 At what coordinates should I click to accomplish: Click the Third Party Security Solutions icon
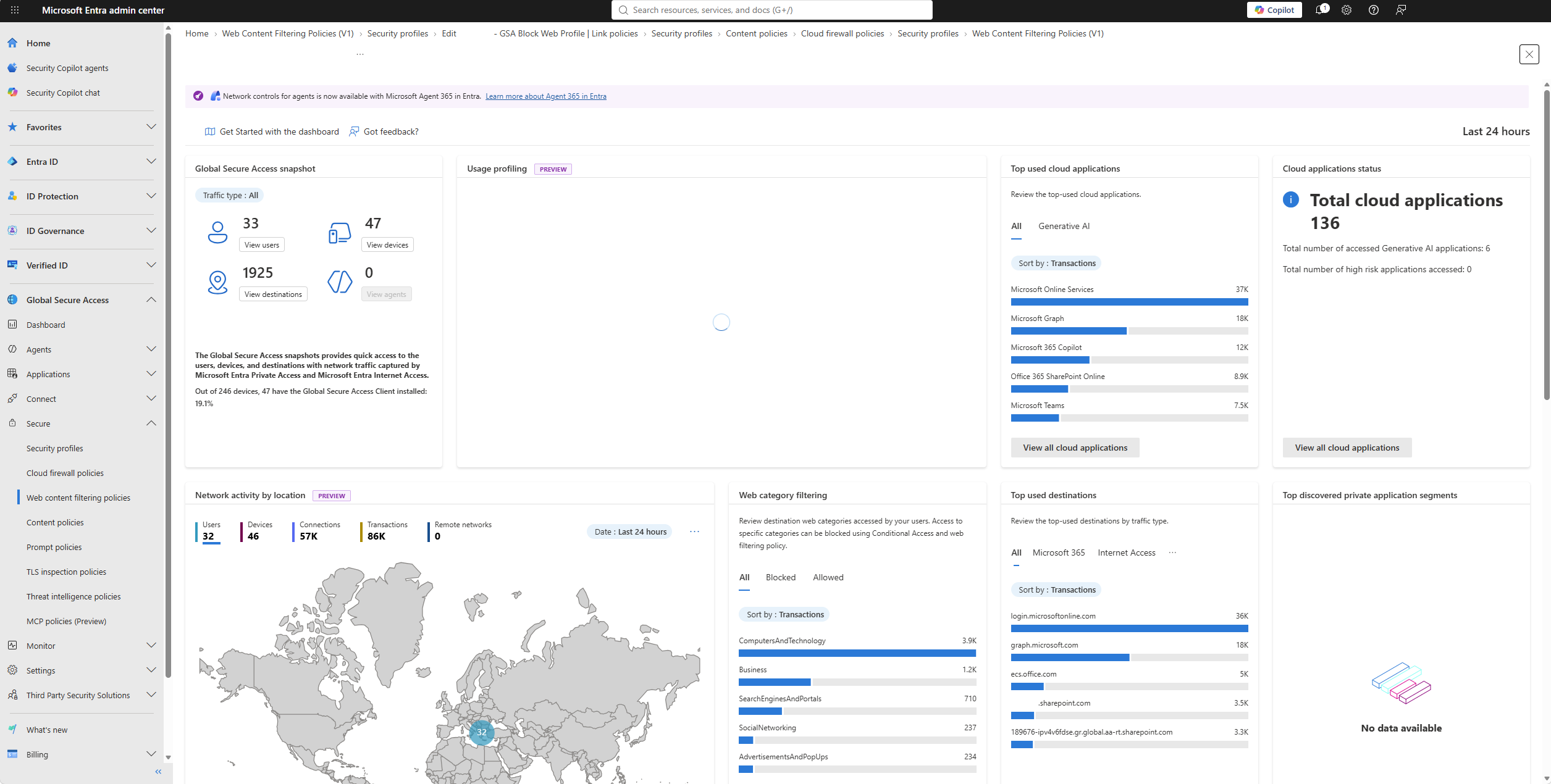(x=12, y=695)
